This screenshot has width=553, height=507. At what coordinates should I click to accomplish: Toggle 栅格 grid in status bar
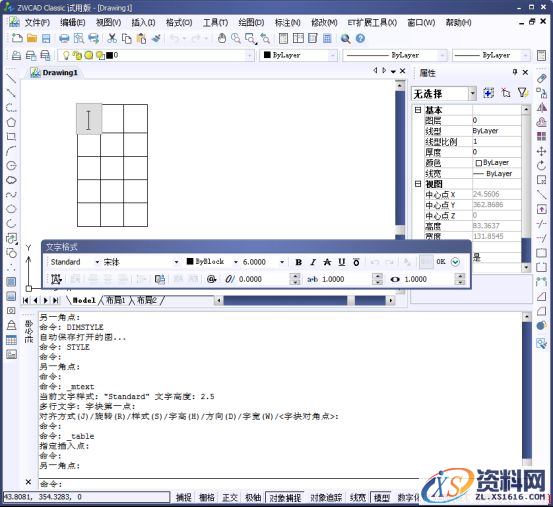pyautogui.click(x=207, y=497)
